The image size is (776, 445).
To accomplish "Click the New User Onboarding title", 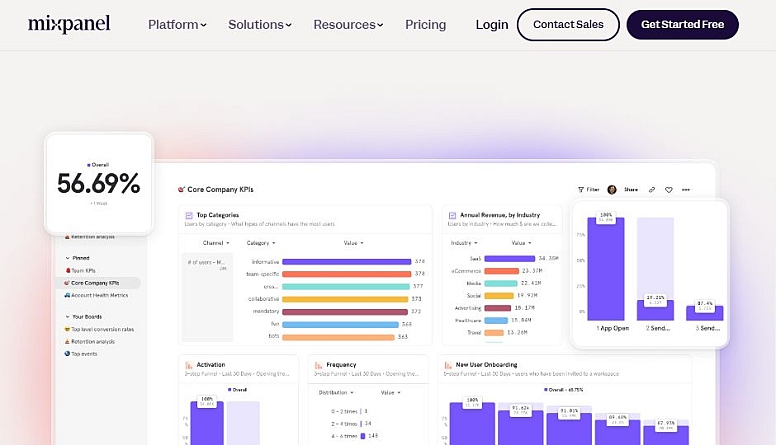I will tap(486, 365).
